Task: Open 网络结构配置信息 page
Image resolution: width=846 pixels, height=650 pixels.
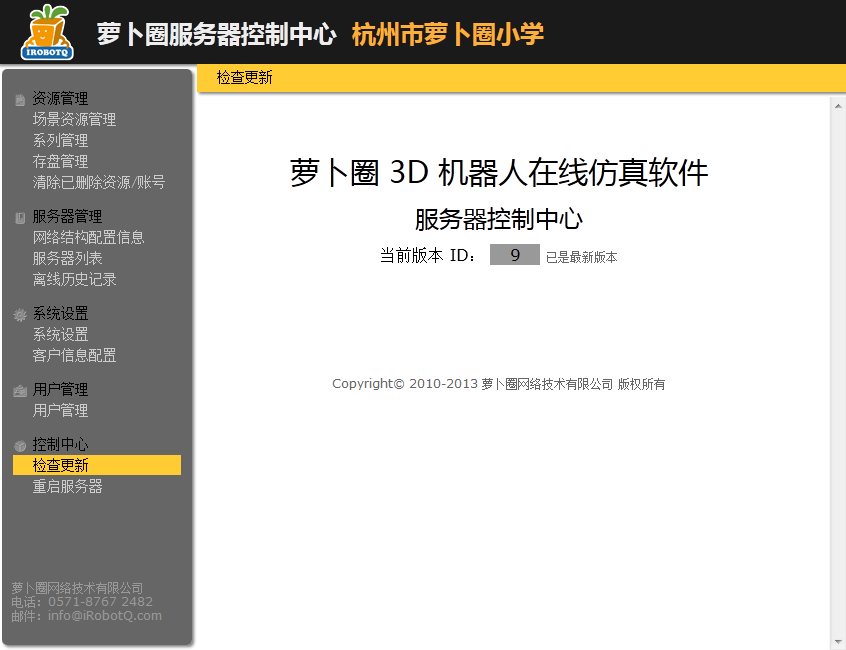Action: (88, 237)
